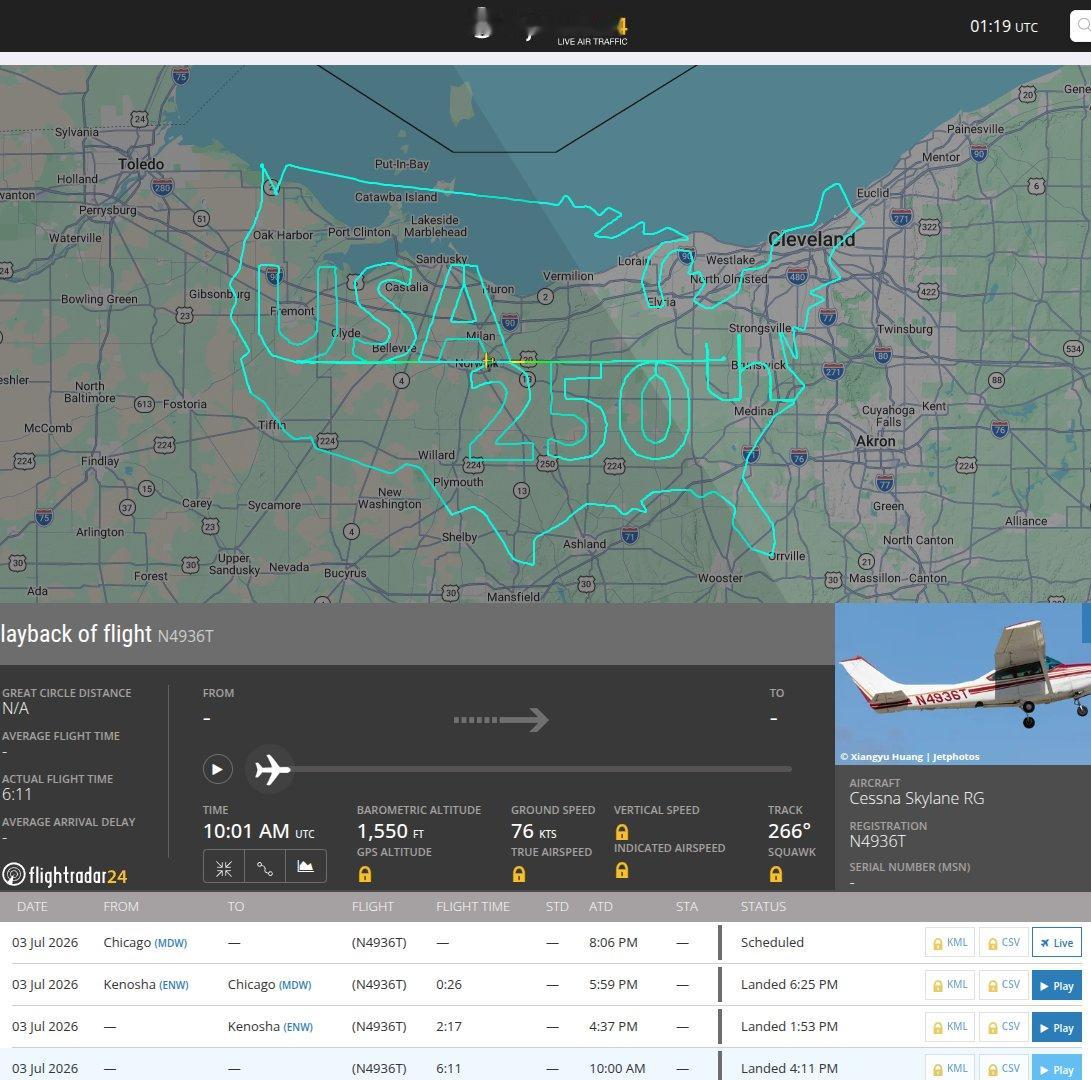This screenshot has height=1080, width=1091.
Task: Click the 01:19 UTC clock in the top bar
Action: (x=1003, y=26)
